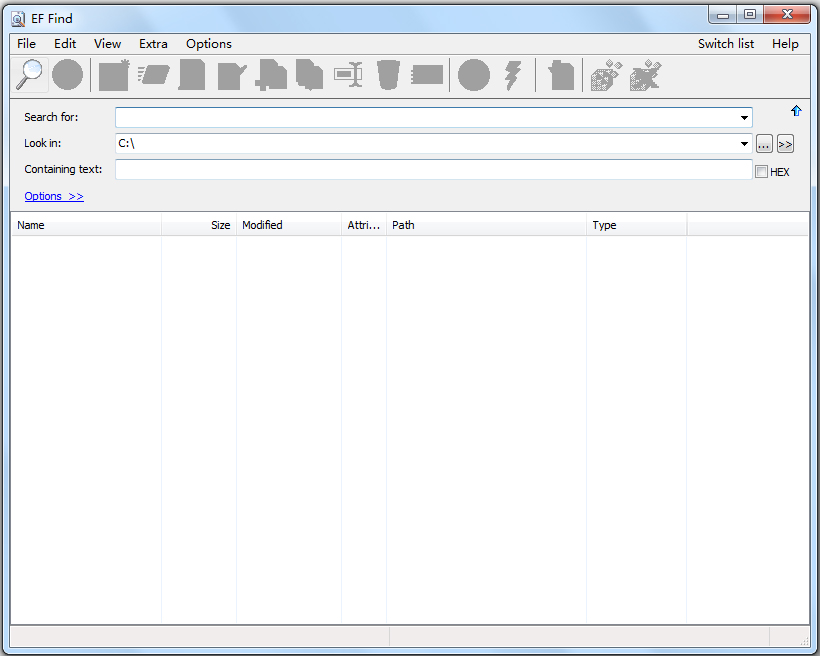
Task: Click the lightning bolt toolbar icon
Action: [x=513, y=76]
